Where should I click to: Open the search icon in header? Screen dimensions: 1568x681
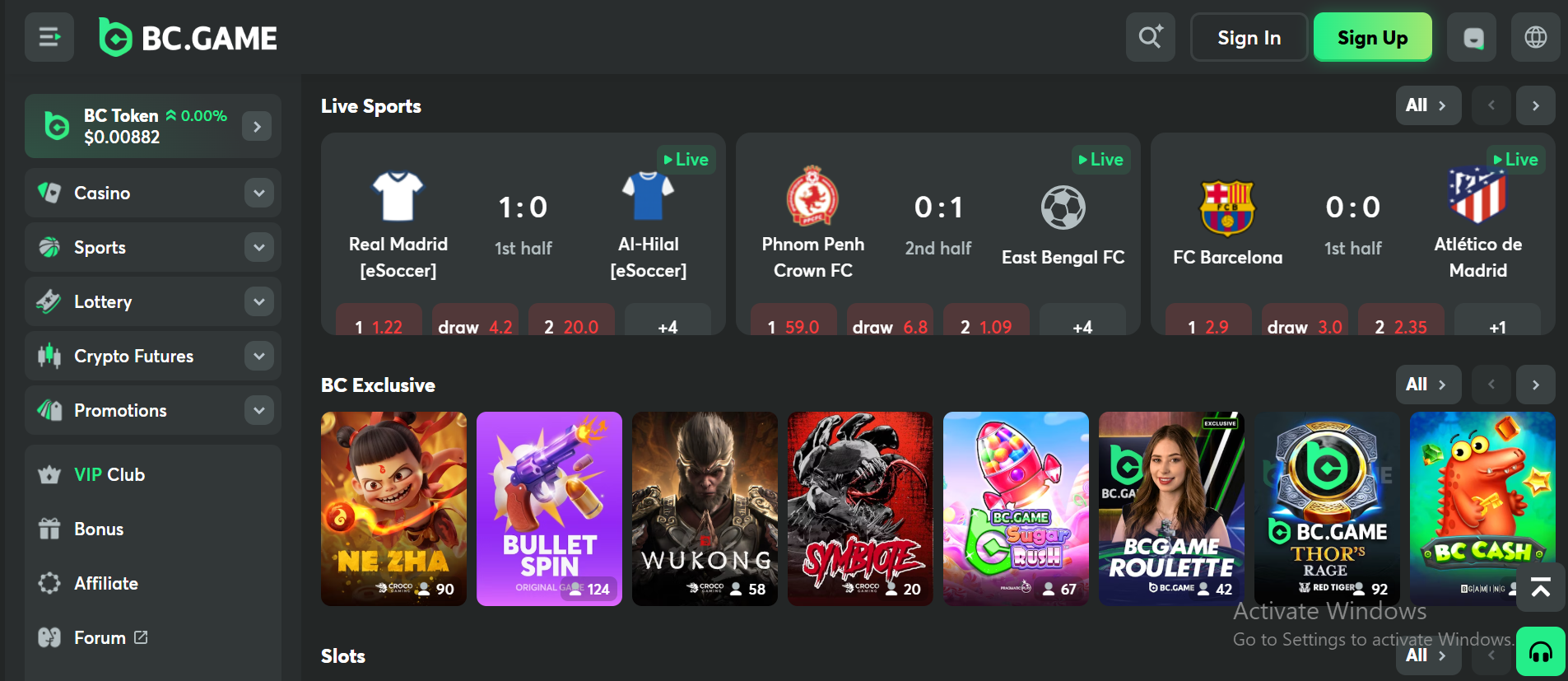click(1151, 37)
